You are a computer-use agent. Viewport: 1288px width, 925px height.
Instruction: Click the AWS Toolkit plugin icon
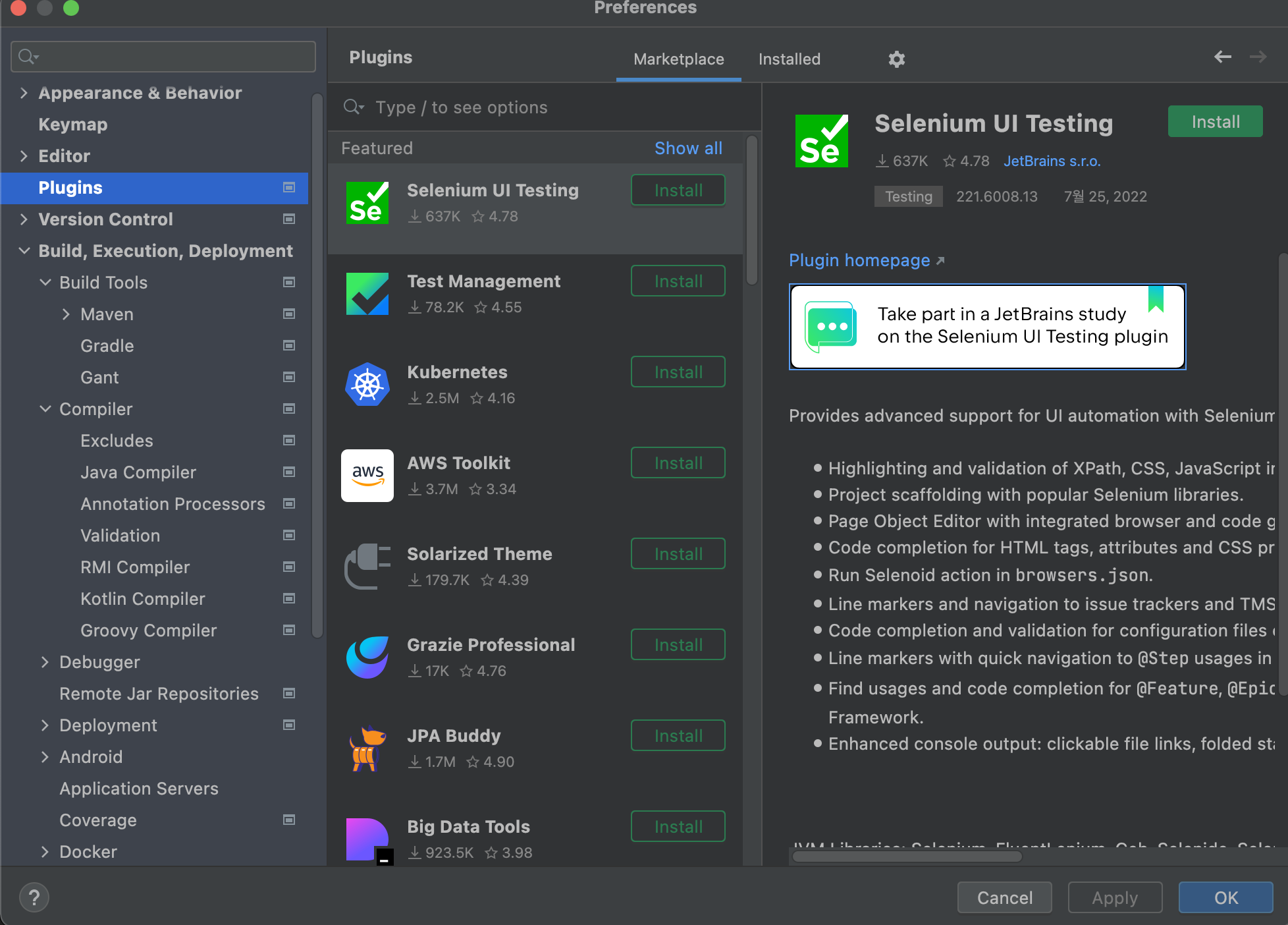[x=367, y=476]
